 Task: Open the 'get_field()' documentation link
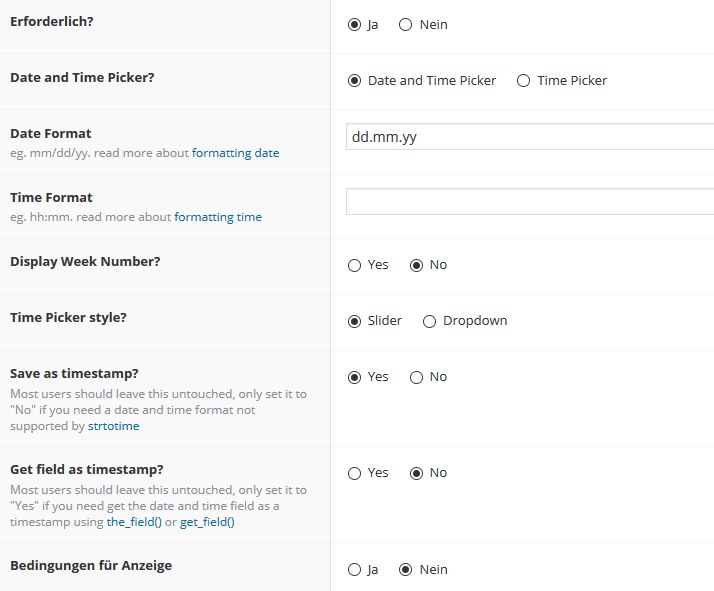pyautogui.click(x=207, y=522)
